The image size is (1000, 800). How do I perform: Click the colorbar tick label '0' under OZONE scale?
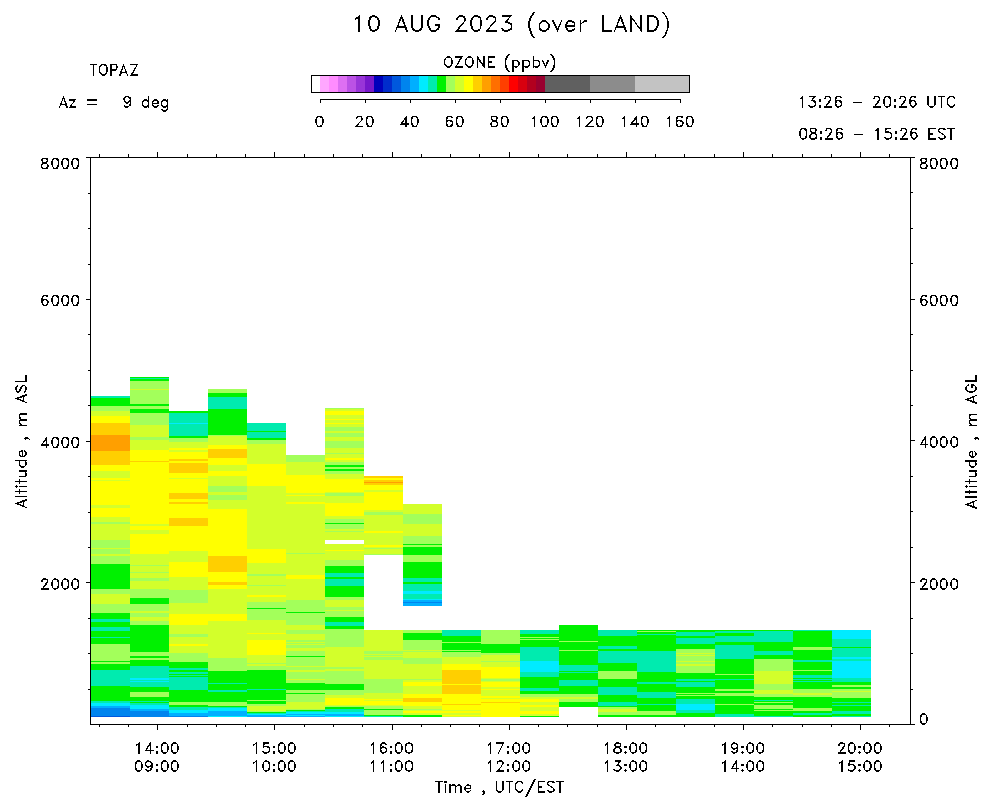coord(320,122)
